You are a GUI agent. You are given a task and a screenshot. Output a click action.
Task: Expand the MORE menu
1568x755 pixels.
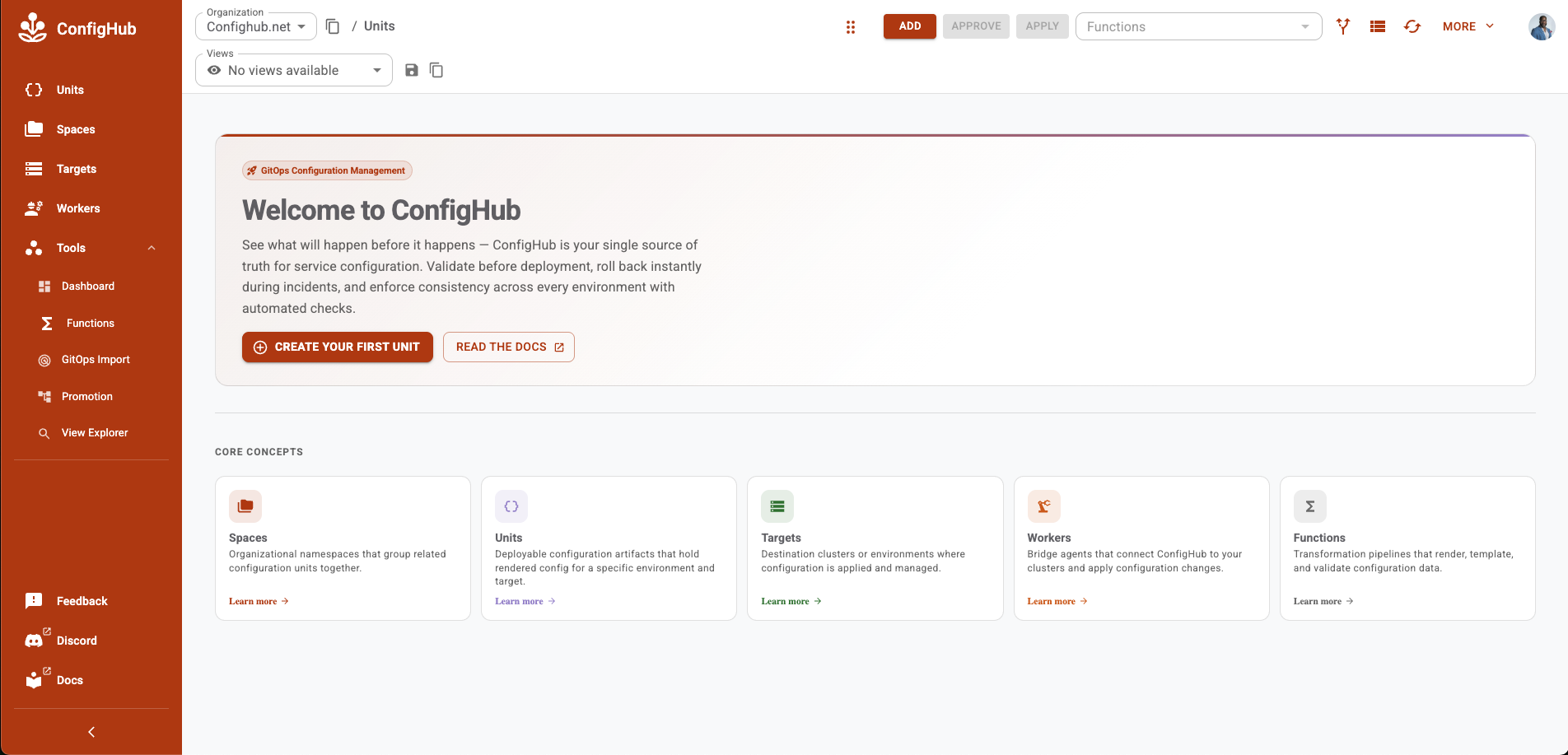(1468, 26)
